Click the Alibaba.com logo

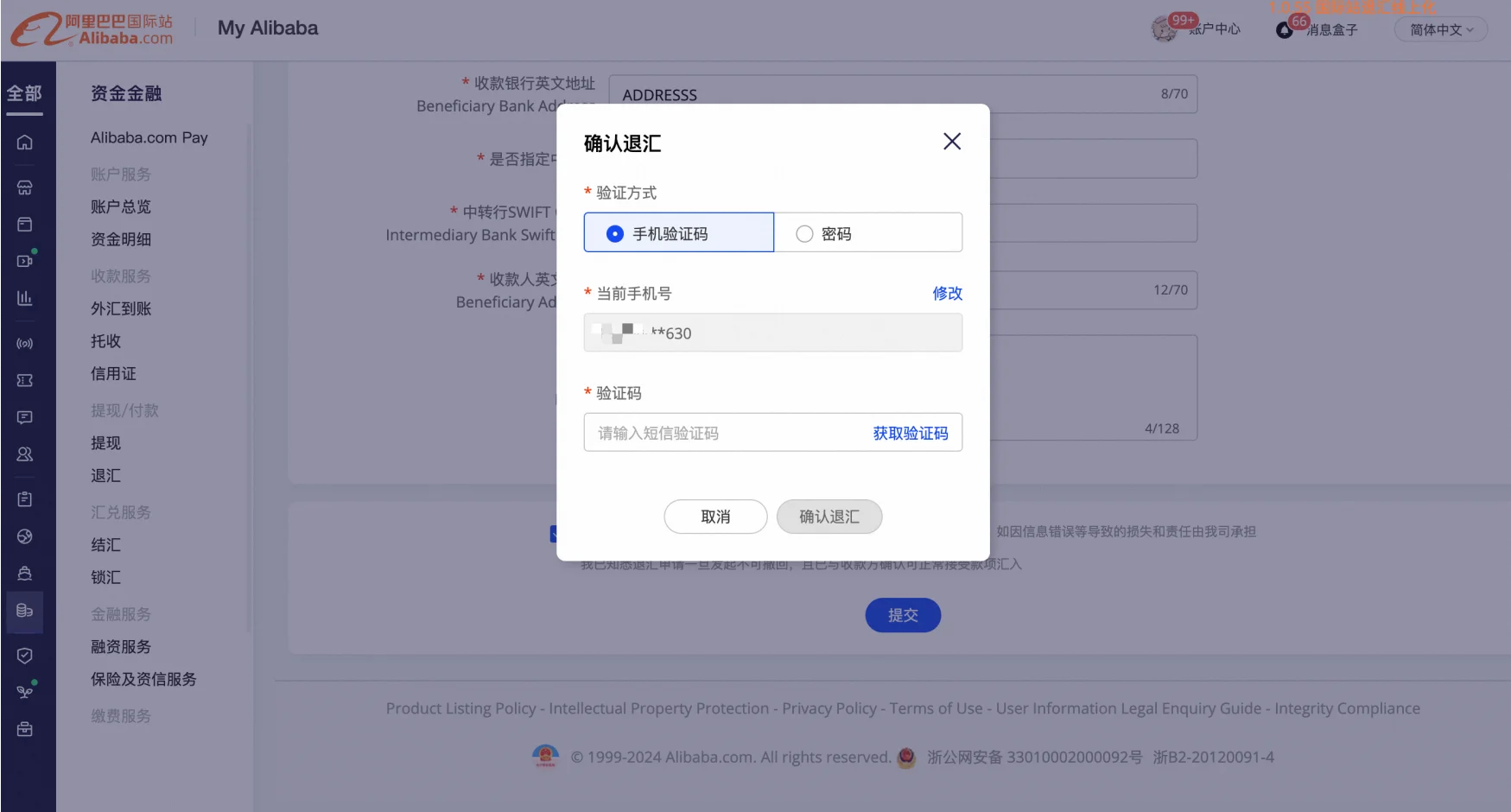92,29
